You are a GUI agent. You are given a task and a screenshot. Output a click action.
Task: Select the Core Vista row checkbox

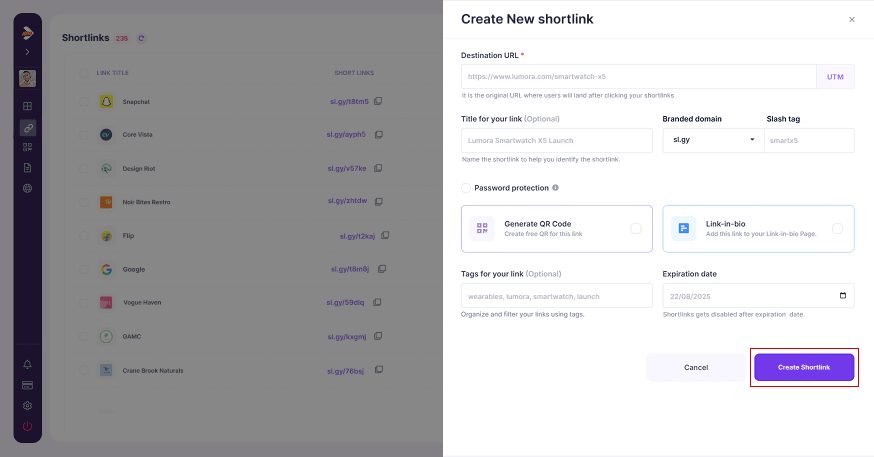[x=84, y=135]
